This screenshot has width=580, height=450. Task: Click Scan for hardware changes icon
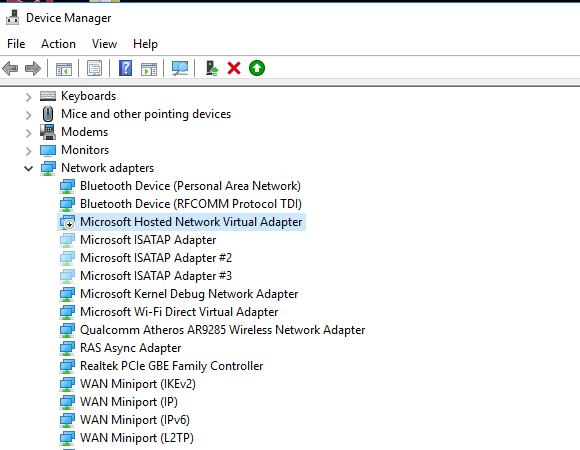[180, 68]
